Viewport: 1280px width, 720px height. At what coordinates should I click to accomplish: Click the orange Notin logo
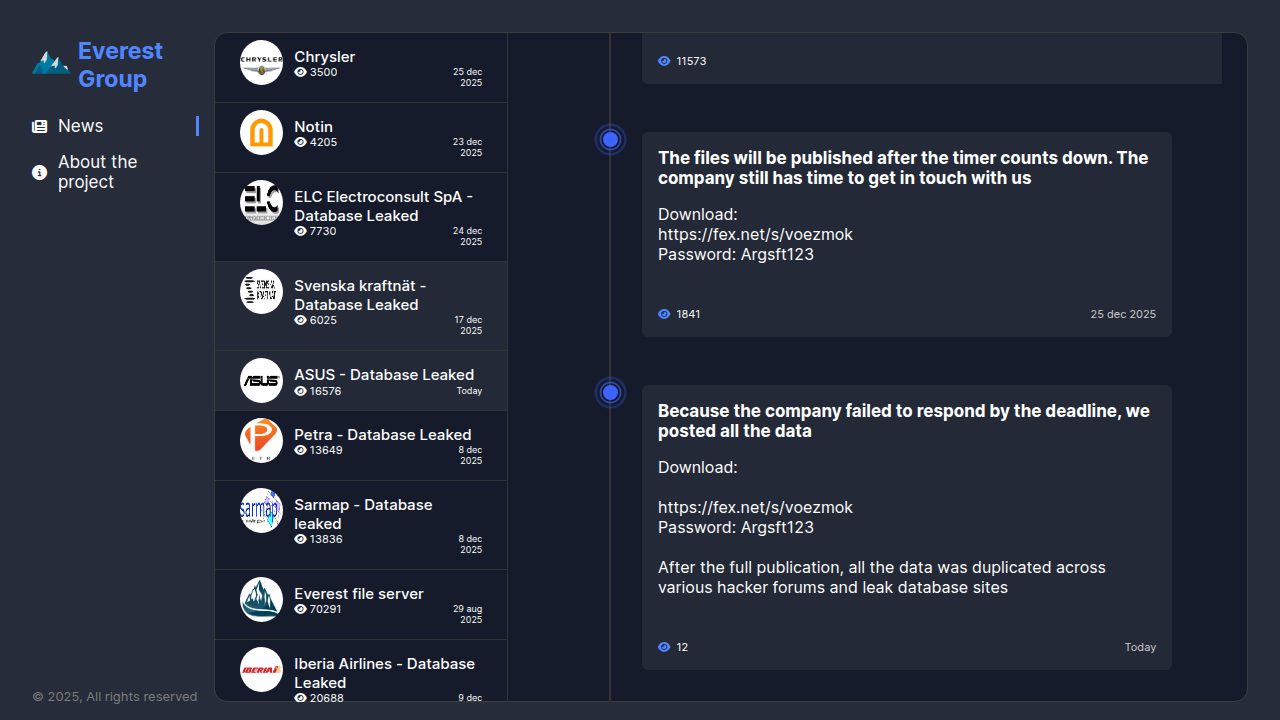(262, 132)
